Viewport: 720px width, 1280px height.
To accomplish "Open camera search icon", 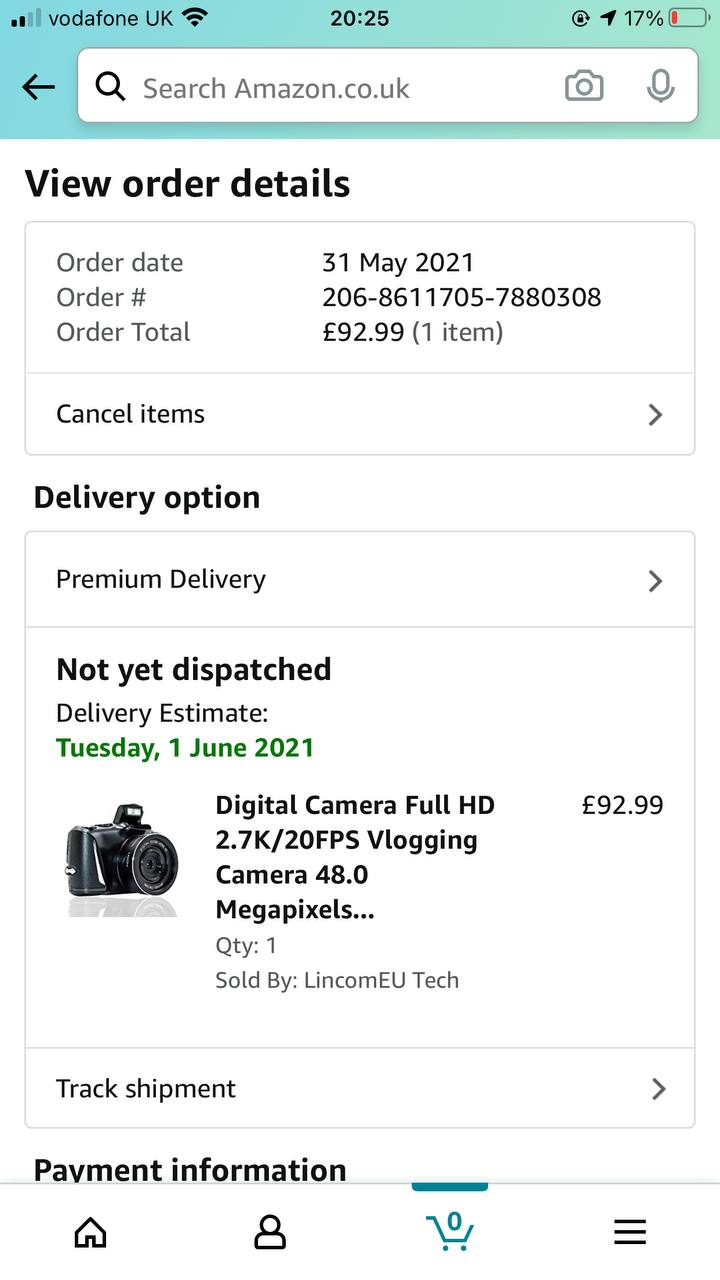I will 584,87.
